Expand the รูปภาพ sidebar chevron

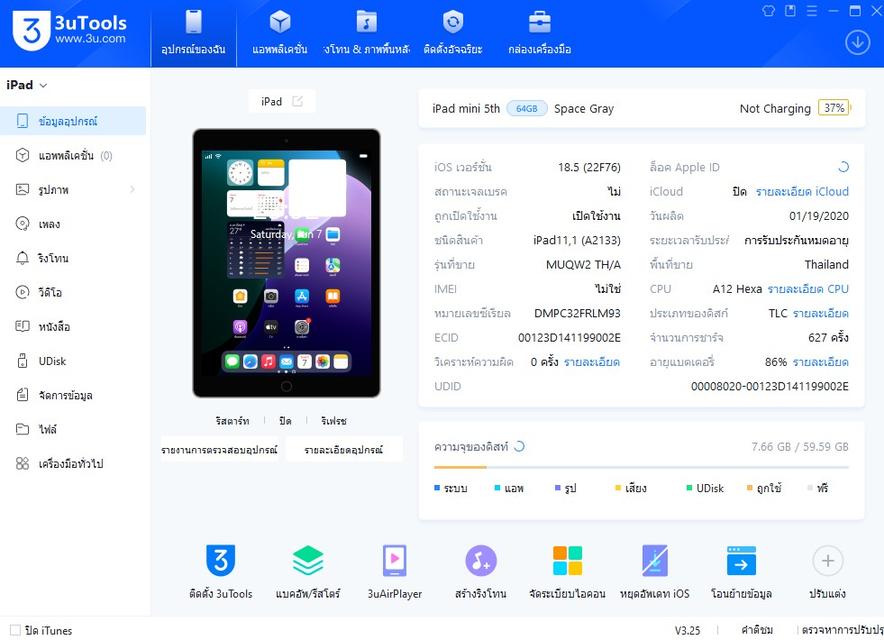point(132,189)
